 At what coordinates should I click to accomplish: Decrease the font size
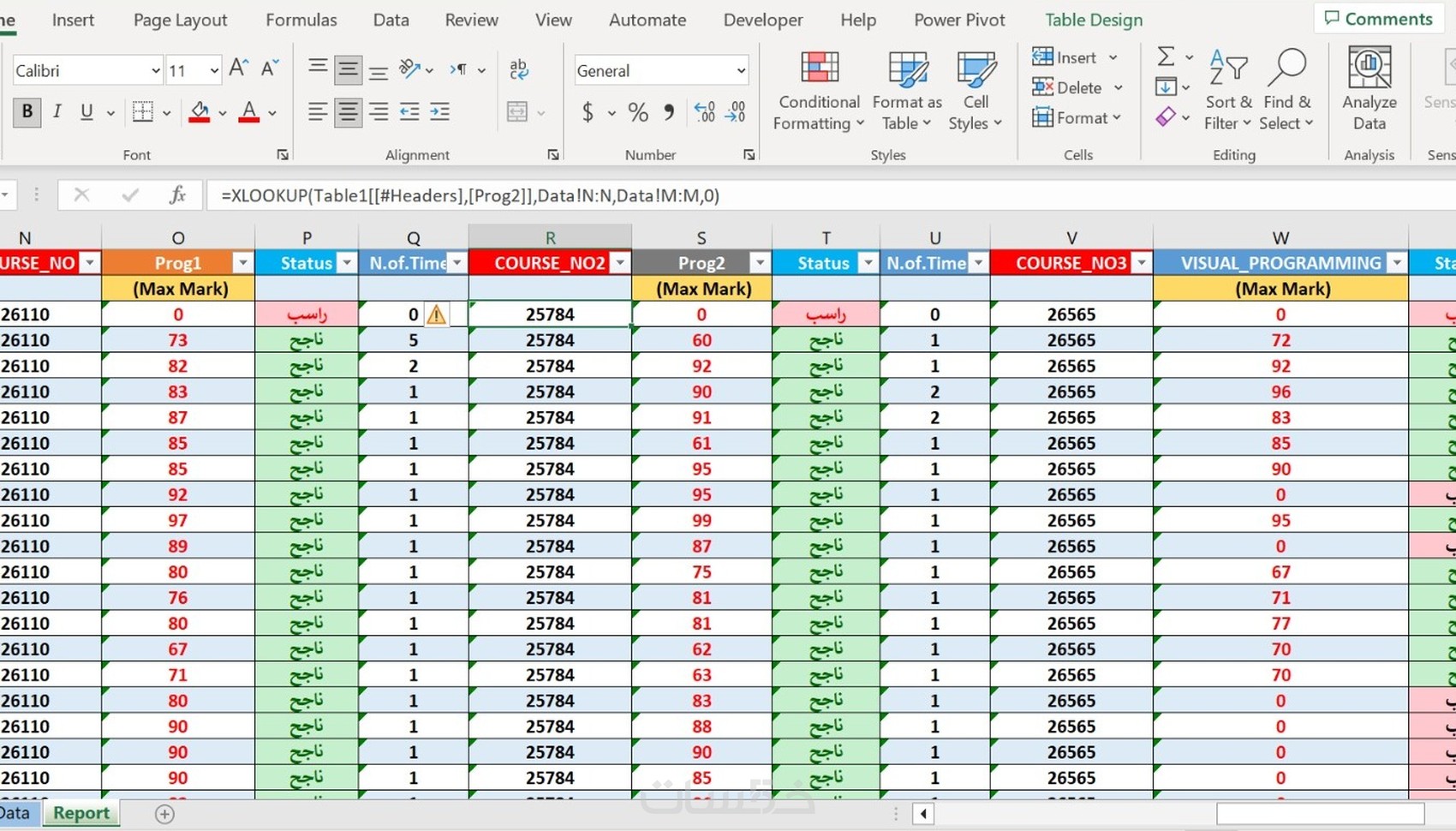pyautogui.click(x=270, y=69)
